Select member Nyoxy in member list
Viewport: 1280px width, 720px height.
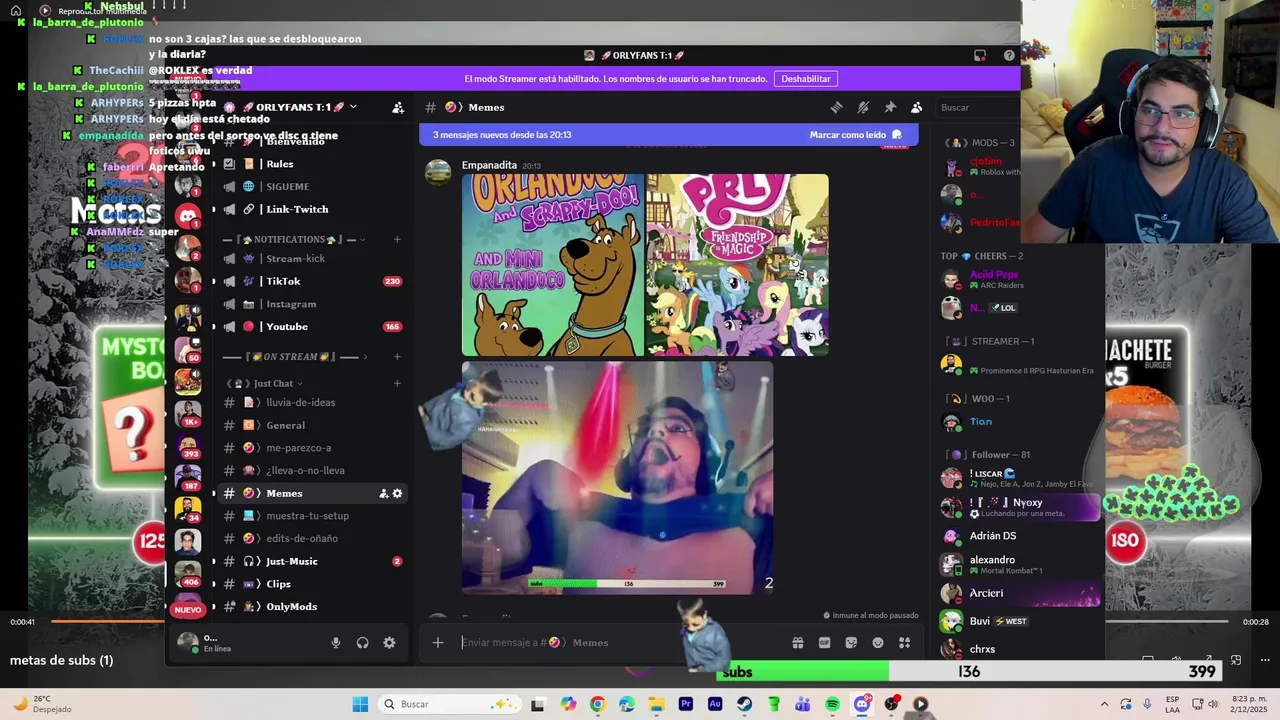coord(1020,507)
